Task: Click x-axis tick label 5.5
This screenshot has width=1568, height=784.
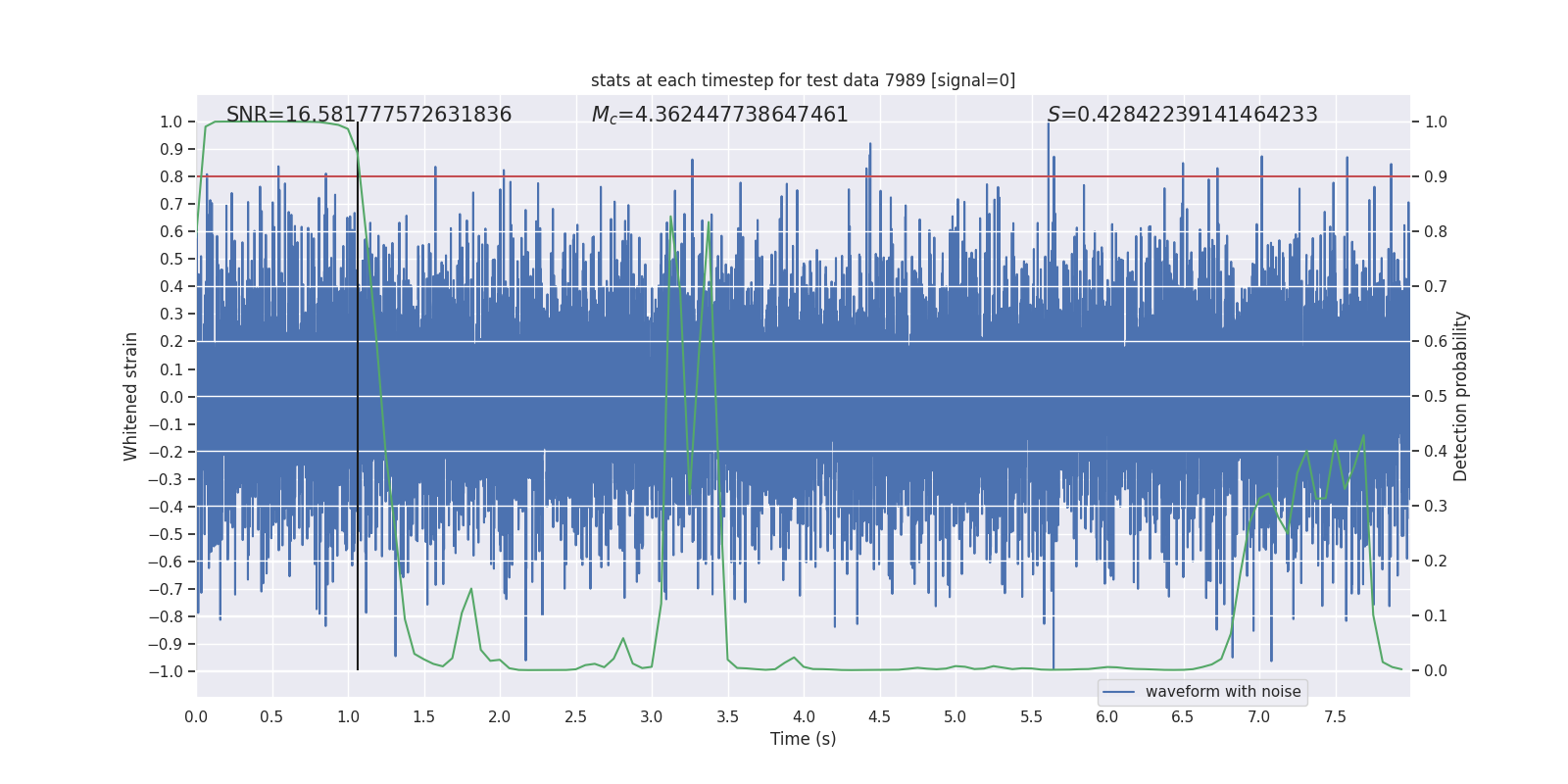Action: click(1031, 717)
